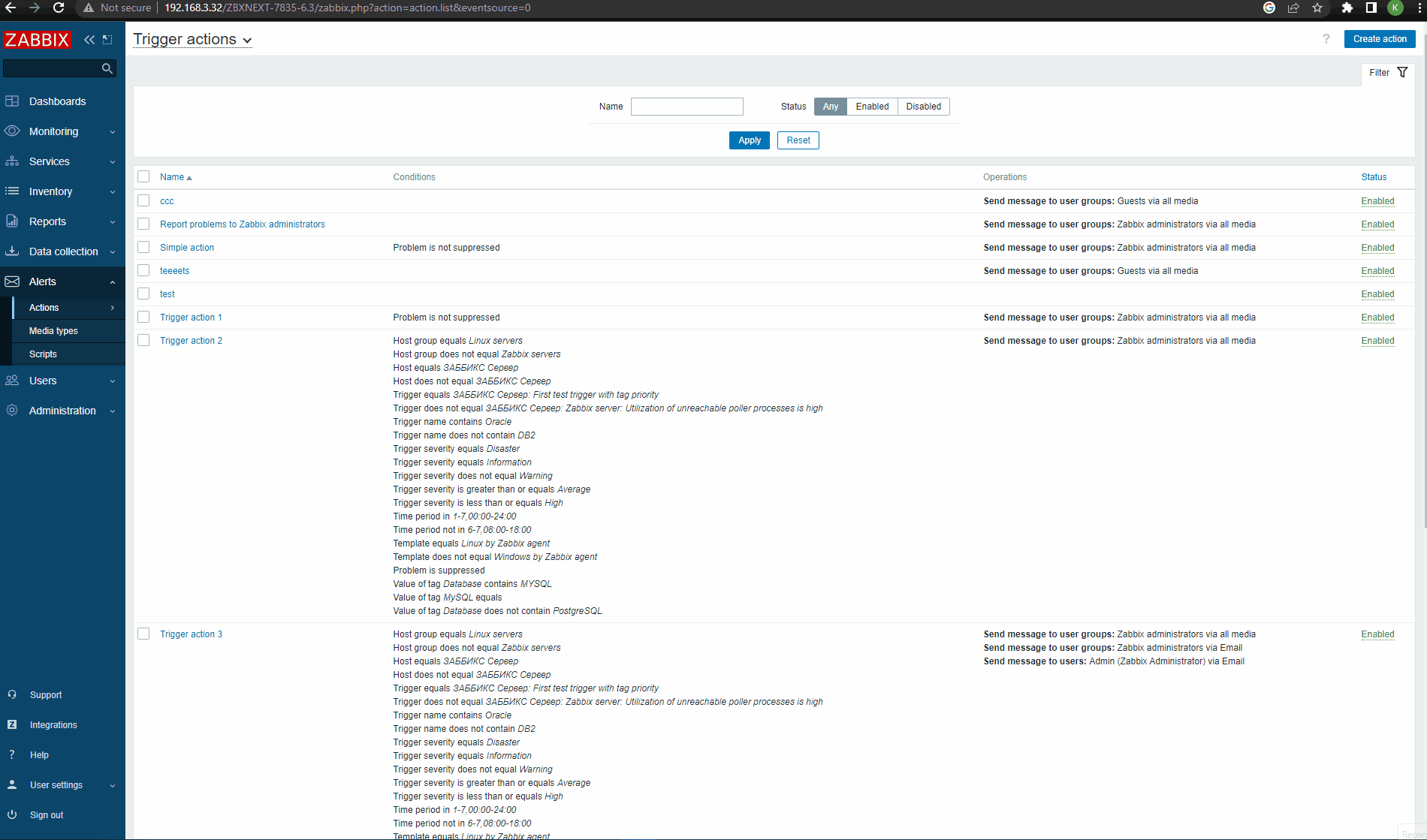
Task: Go back with browser back arrow
Action: pyautogui.click(x=11, y=8)
